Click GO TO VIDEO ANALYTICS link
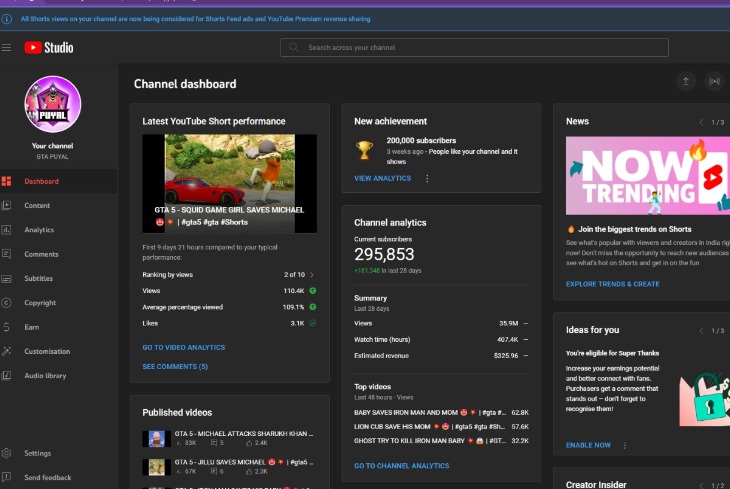Image resolution: width=730 pixels, height=489 pixels. 183,347
